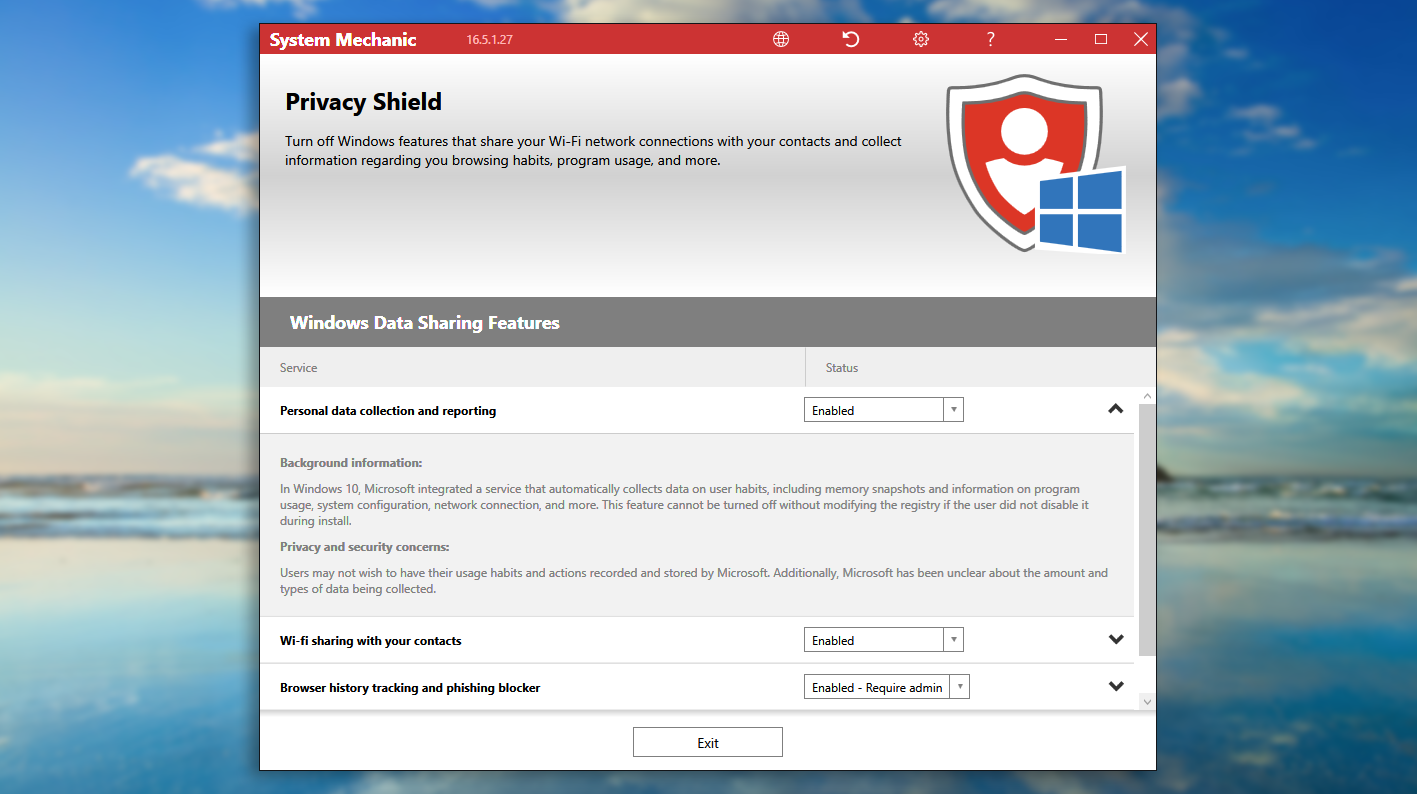
Task: Select the 'Wi-fi sharing with your contacts' label
Action: click(x=371, y=641)
